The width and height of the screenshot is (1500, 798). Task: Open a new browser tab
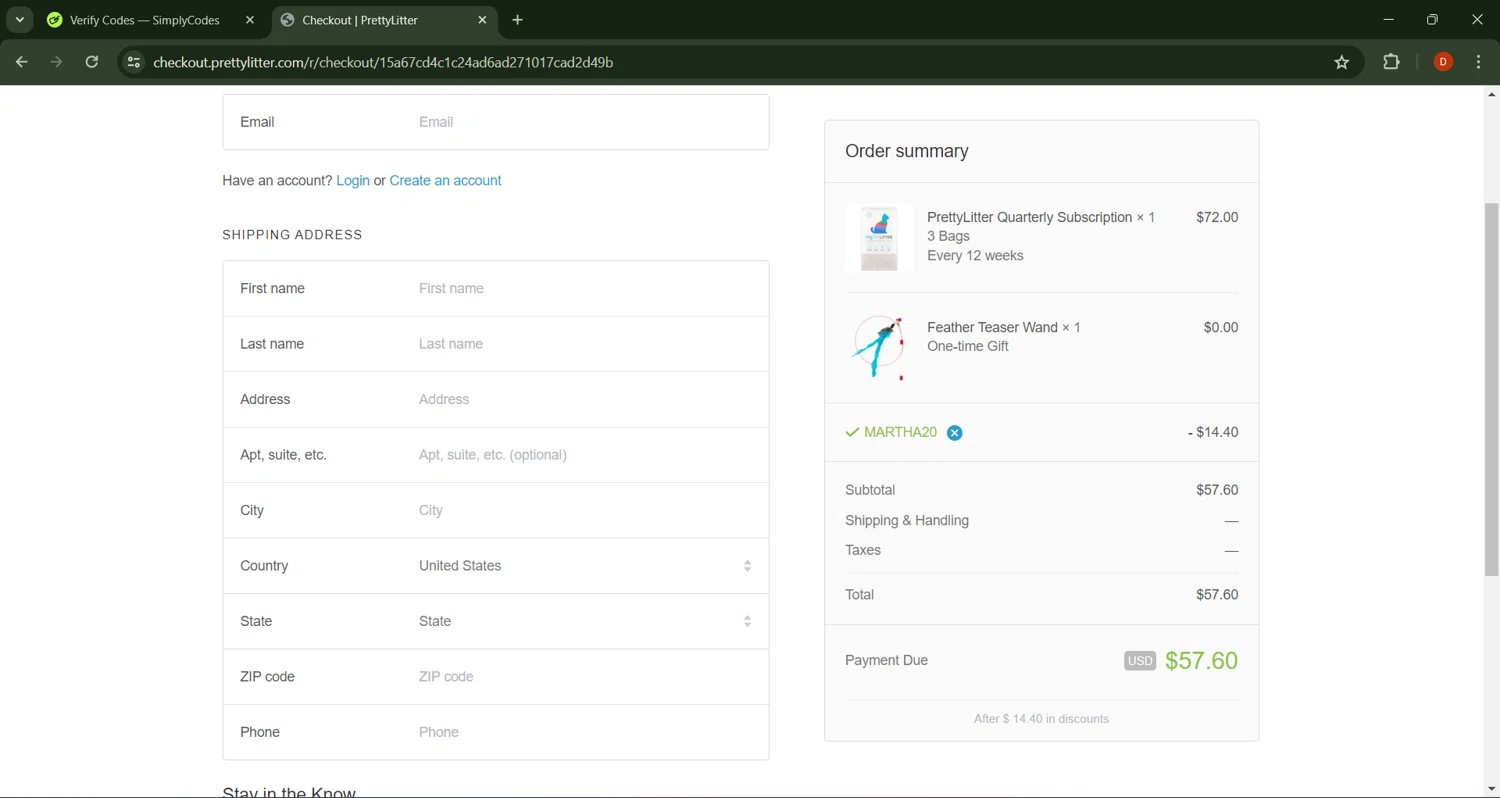(x=517, y=20)
